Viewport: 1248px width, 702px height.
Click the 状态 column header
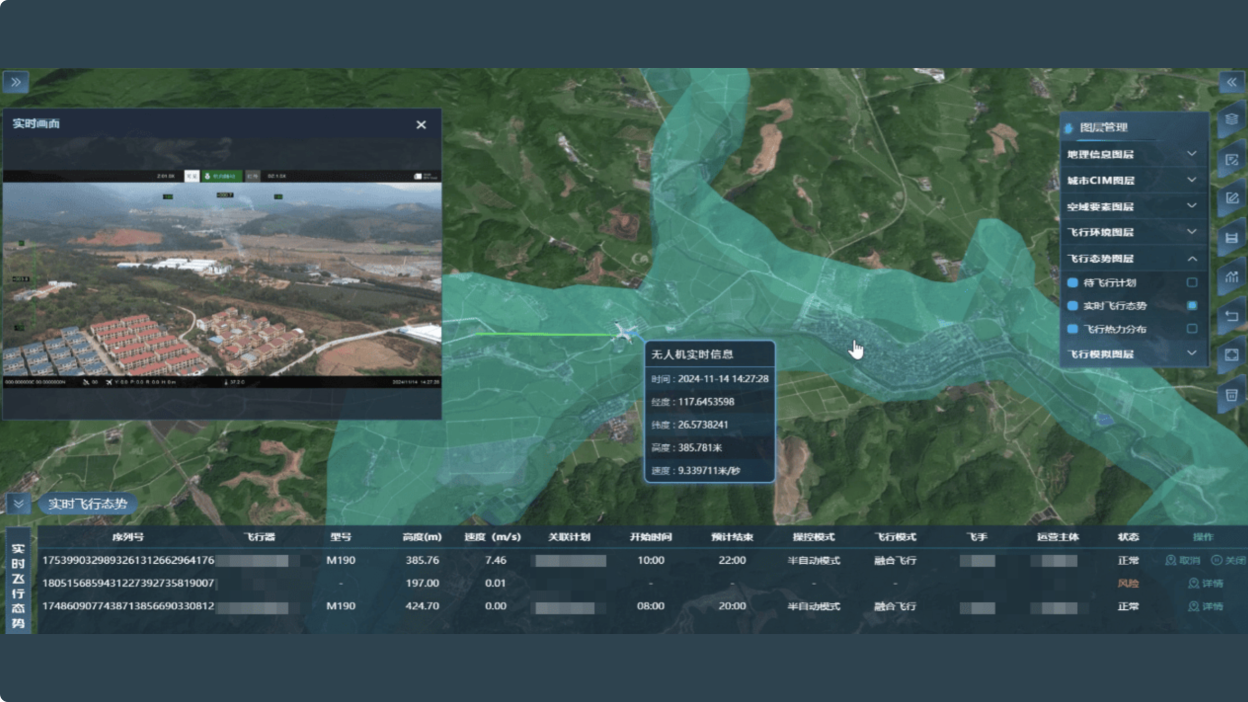point(1128,537)
